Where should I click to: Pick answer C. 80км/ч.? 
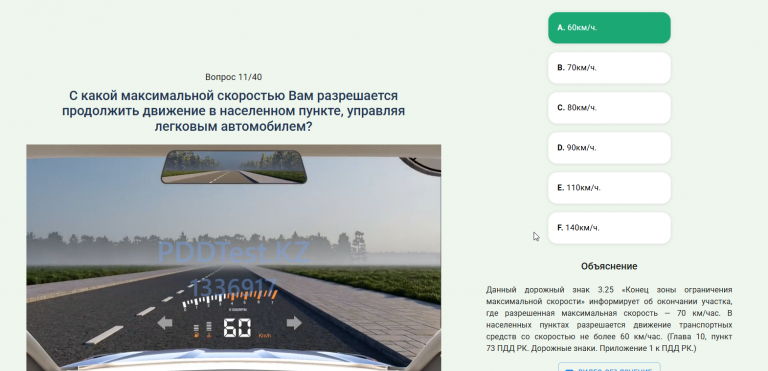pyautogui.click(x=609, y=108)
